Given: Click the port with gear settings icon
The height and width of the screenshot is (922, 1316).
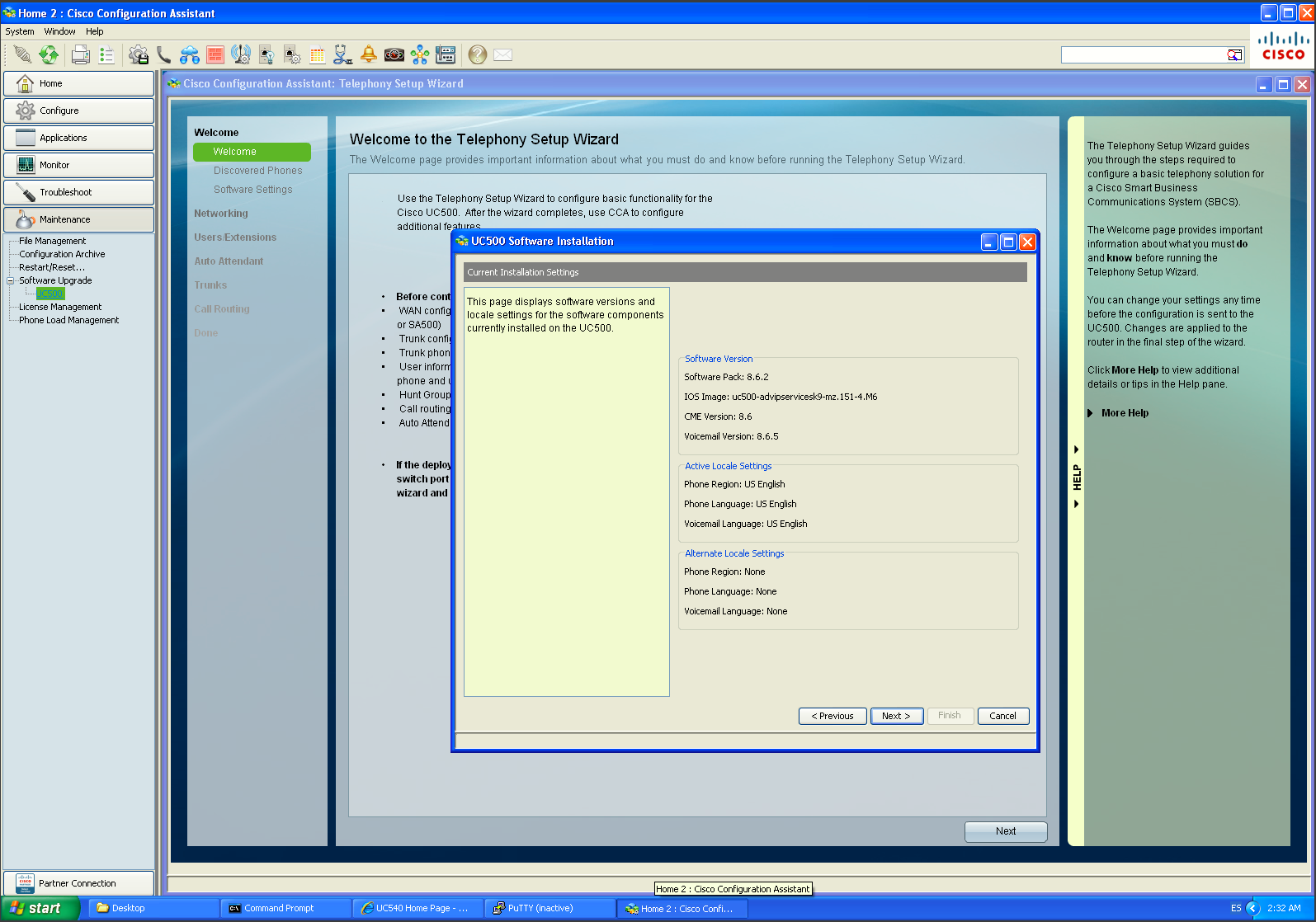Looking at the screenshot, I should tap(292, 54).
